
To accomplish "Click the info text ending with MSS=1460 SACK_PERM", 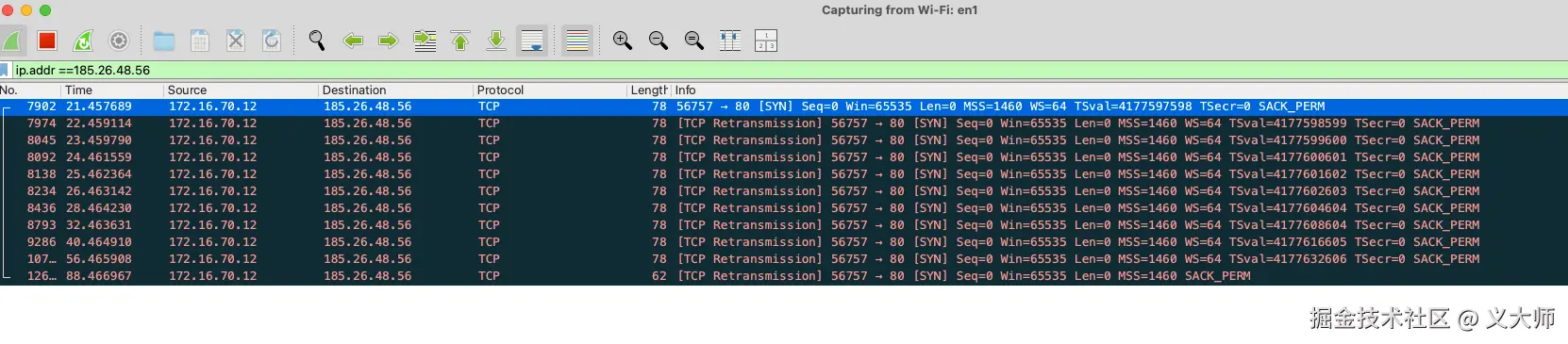I will pos(964,276).
